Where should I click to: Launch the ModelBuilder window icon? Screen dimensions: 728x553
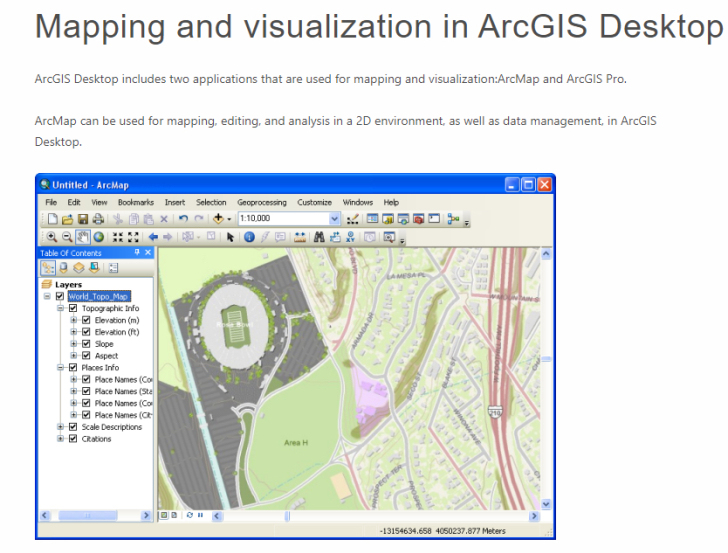pyautogui.click(x=453, y=219)
